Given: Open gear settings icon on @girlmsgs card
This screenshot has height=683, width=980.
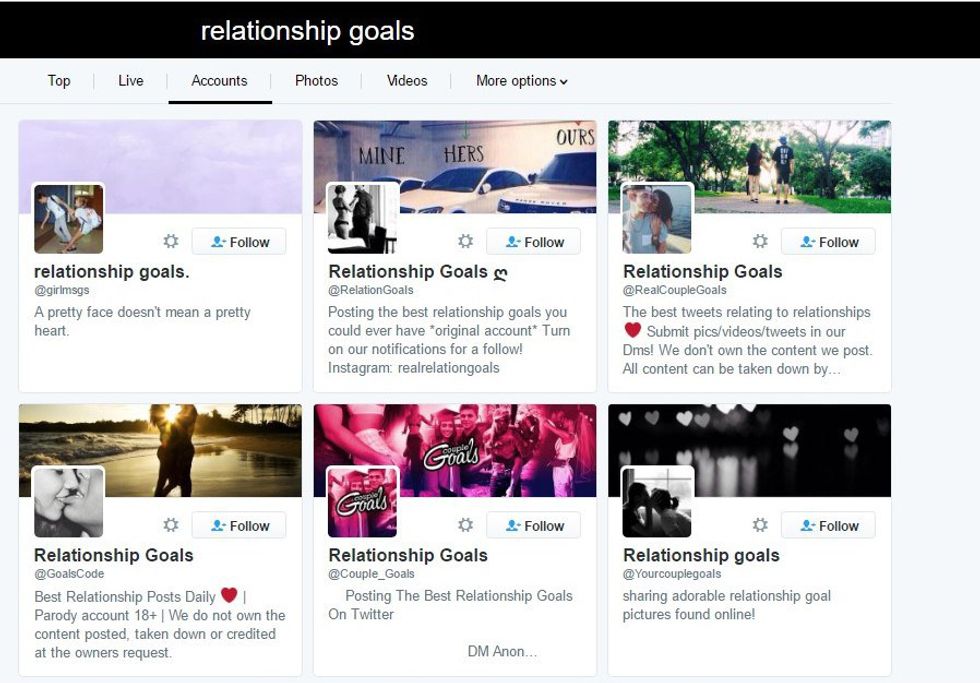Looking at the screenshot, I should pyautogui.click(x=171, y=241).
